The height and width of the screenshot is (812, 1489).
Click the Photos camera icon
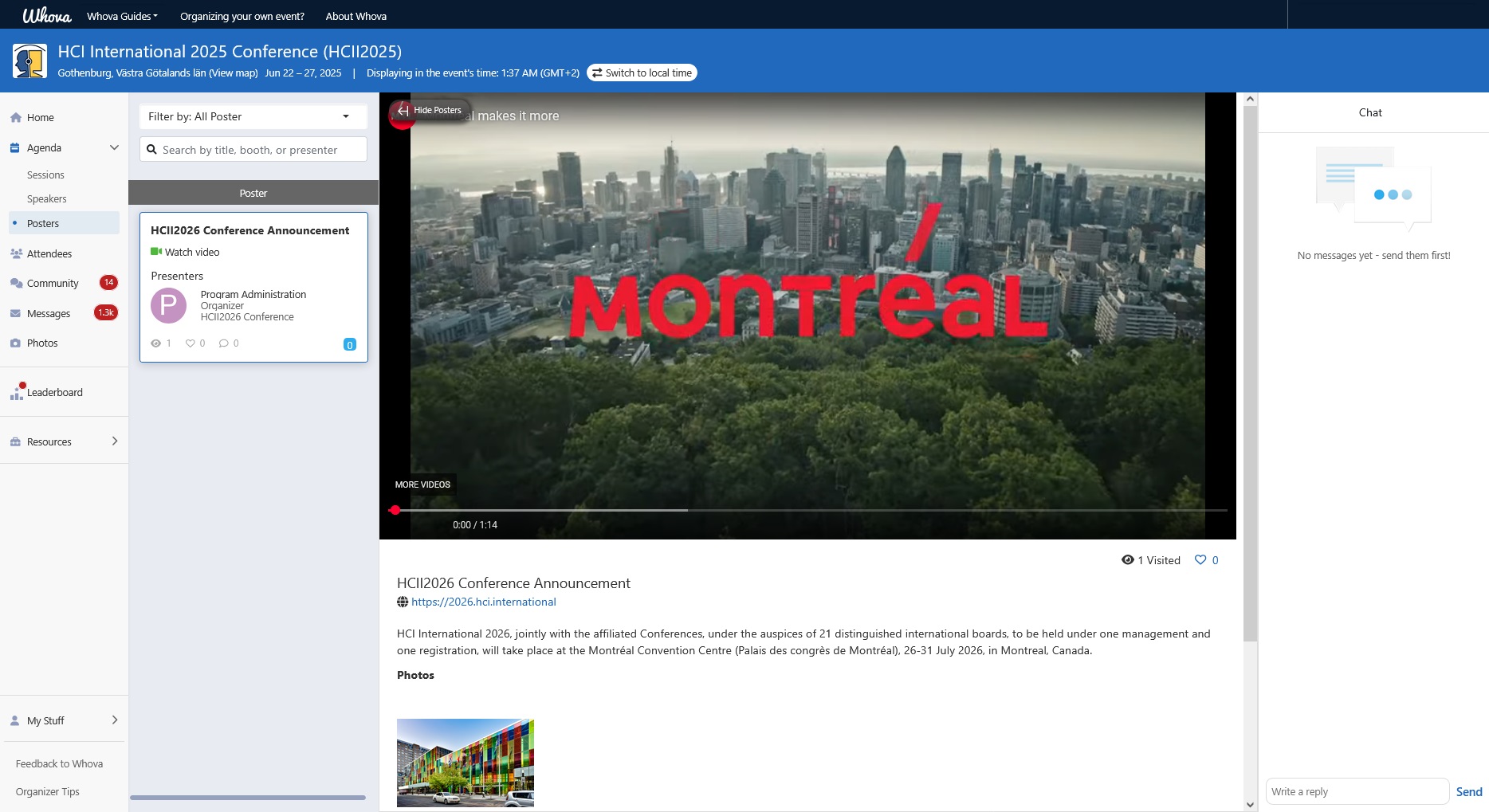point(15,343)
